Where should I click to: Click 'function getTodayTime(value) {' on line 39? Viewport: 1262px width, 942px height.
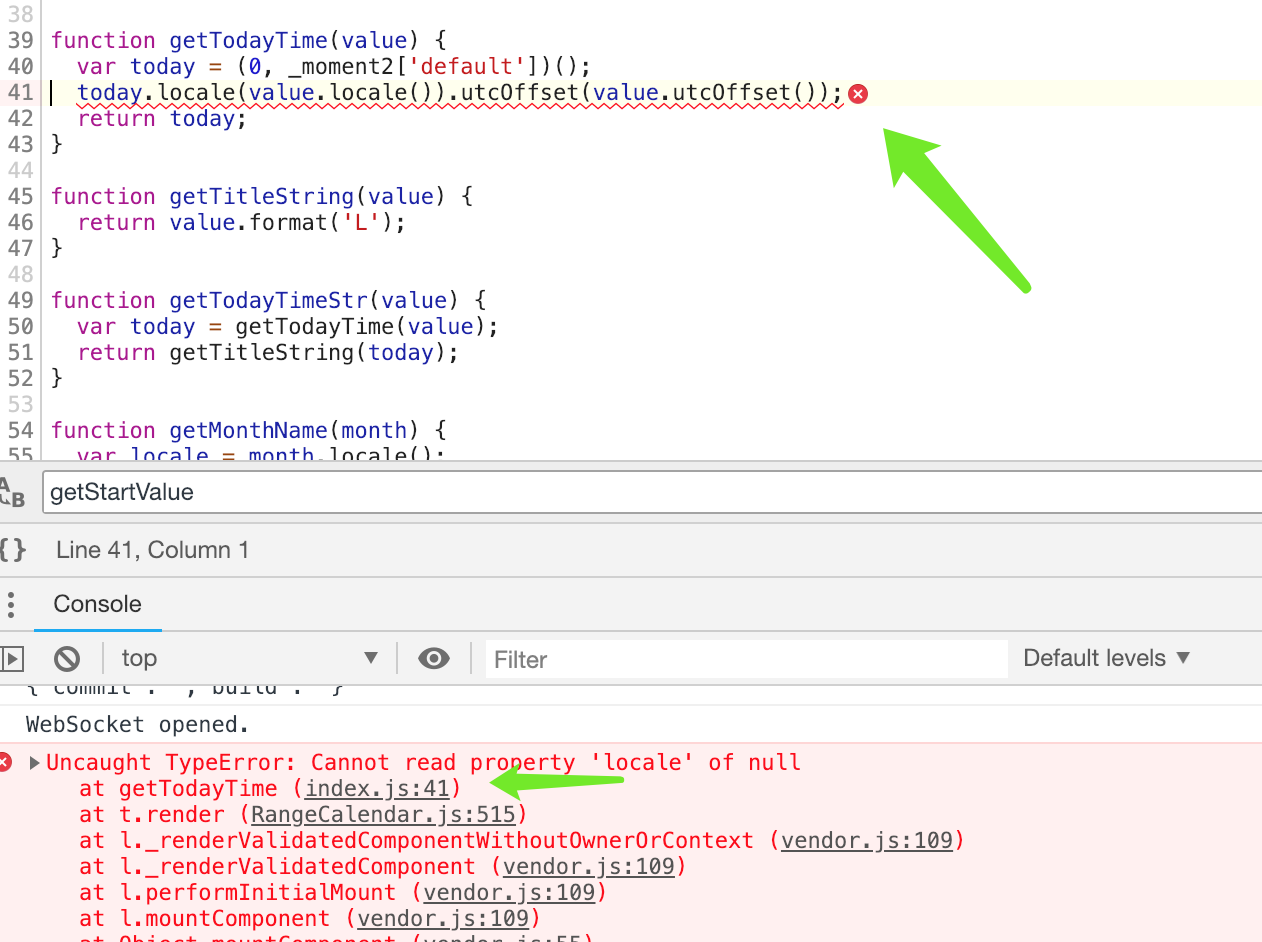pos(248,41)
